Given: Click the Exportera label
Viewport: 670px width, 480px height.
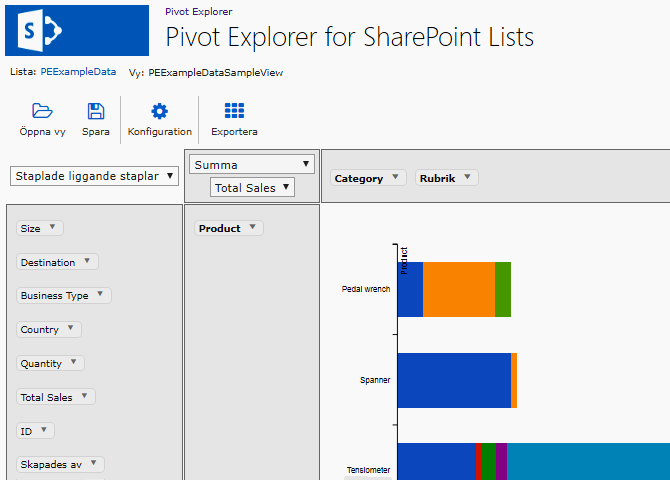Looking at the screenshot, I should (234, 132).
